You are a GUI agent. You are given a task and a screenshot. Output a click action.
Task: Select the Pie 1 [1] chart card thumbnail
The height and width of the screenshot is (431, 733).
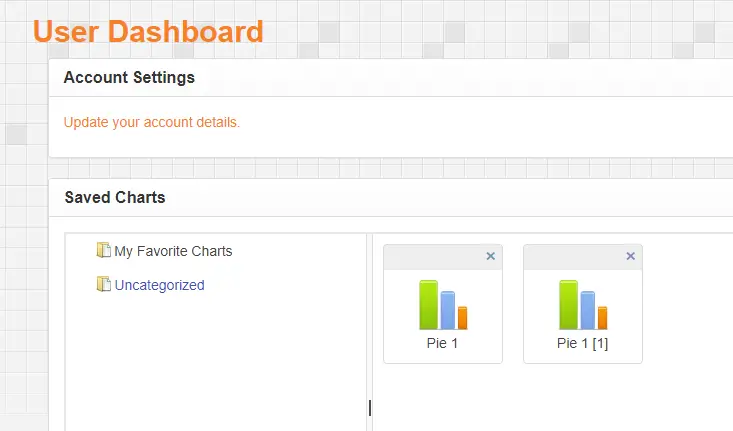[x=583, y=304]
